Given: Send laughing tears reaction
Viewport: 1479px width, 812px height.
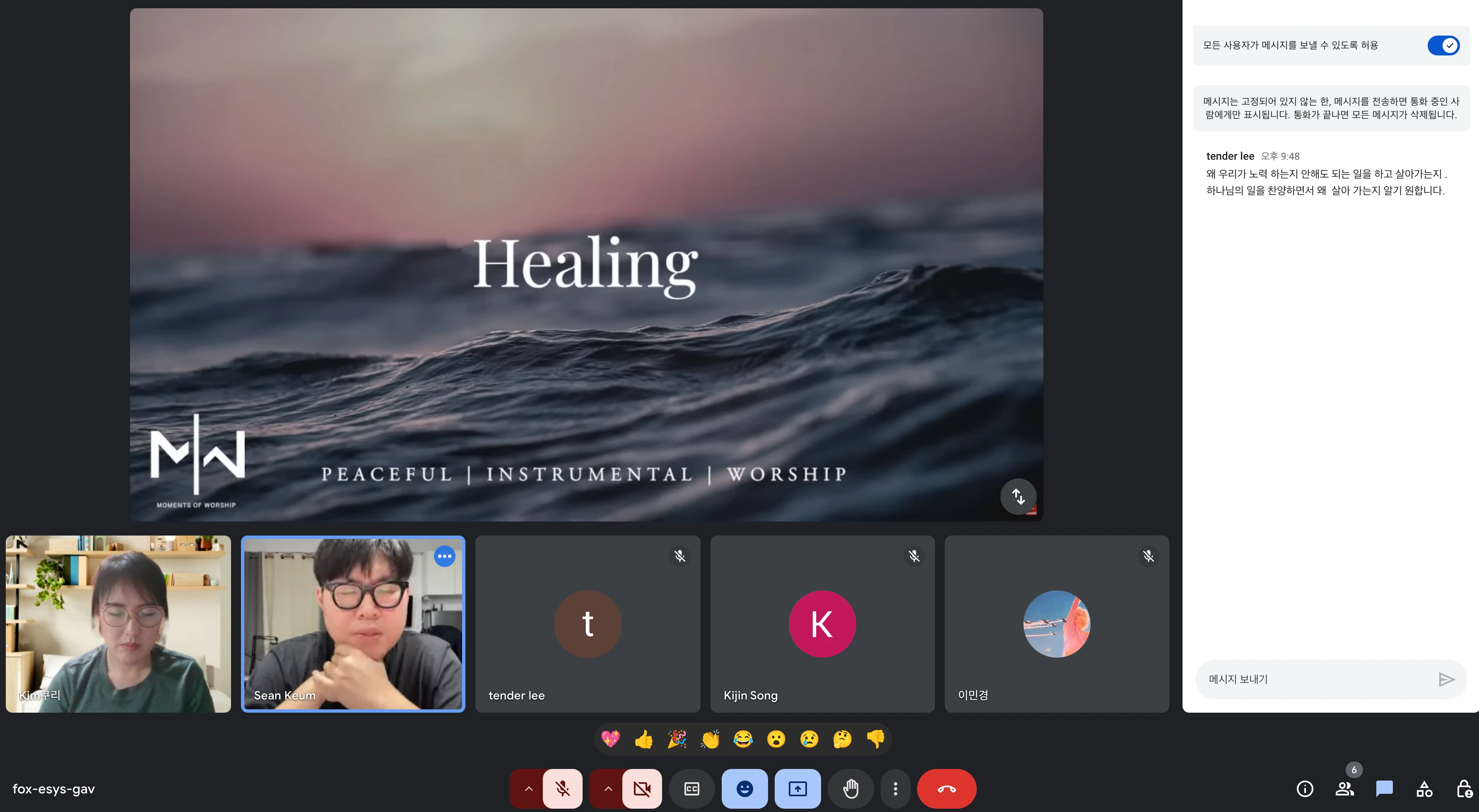Looking at the screenshot, I should pos(743,739).
